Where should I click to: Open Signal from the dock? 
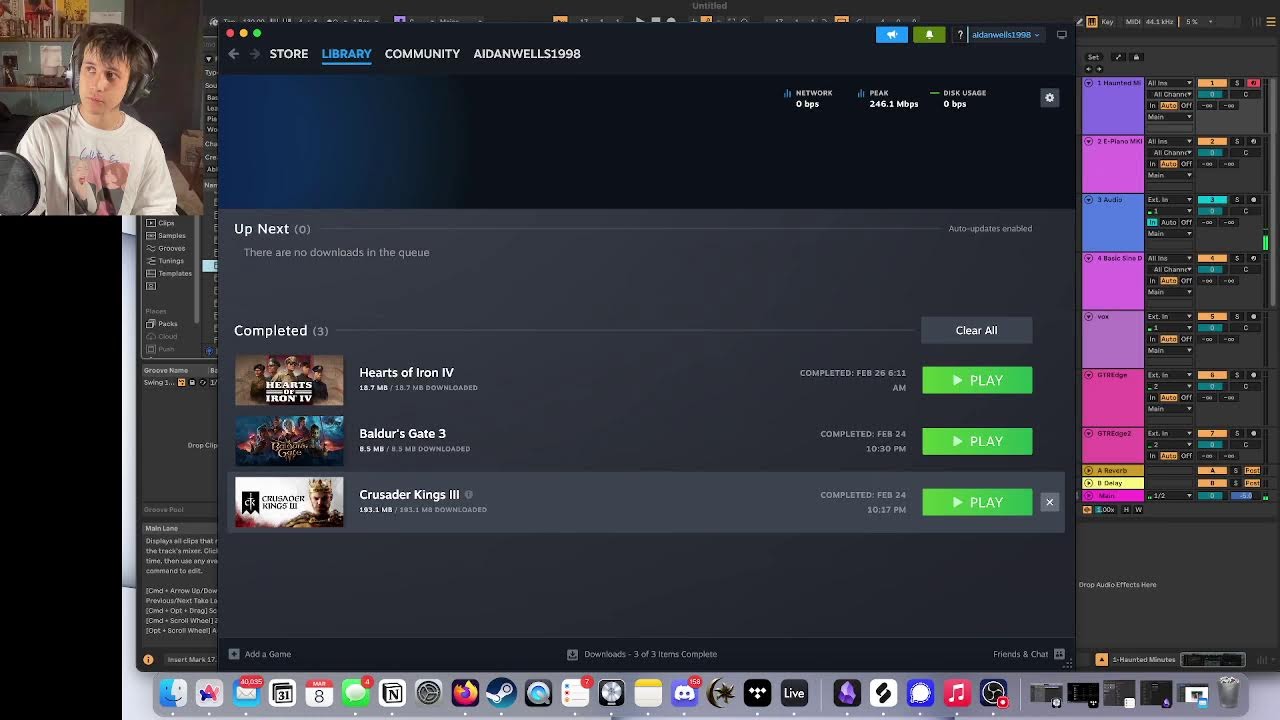tap(920, 693)
